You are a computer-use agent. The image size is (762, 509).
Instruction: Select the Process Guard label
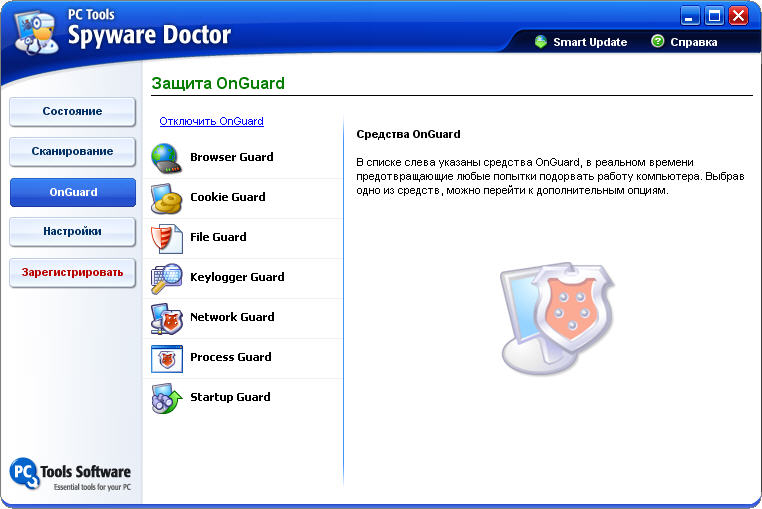coord(231,357)
